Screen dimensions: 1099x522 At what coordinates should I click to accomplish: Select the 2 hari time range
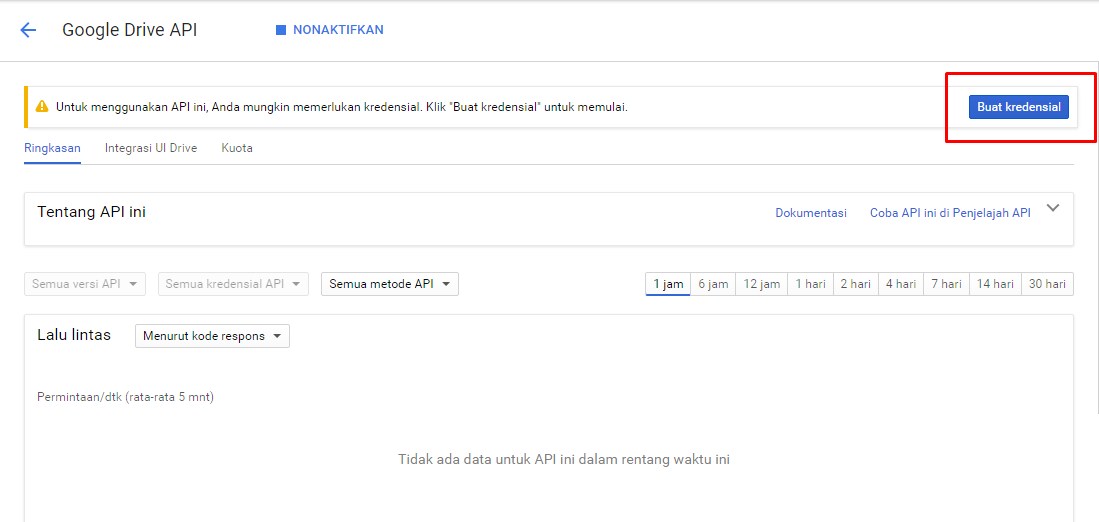coord(856,284)
